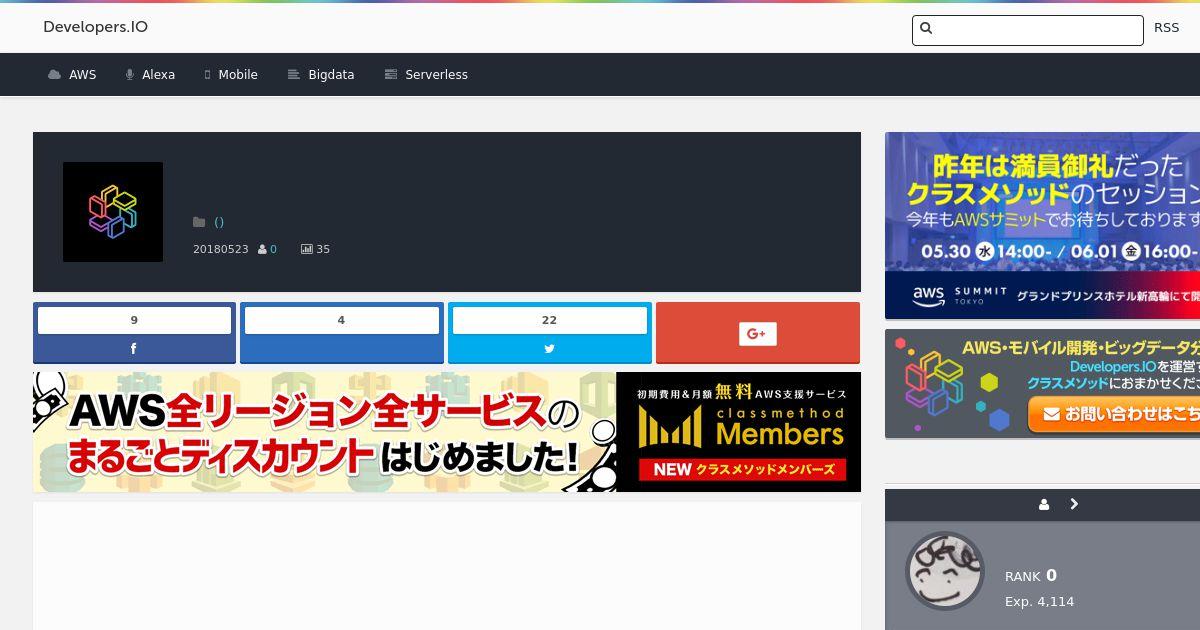Screen dimensions: 1200x630
Task: Share on Facebook via the f icon
Action: pyautogui.click(x=134, y=349)
